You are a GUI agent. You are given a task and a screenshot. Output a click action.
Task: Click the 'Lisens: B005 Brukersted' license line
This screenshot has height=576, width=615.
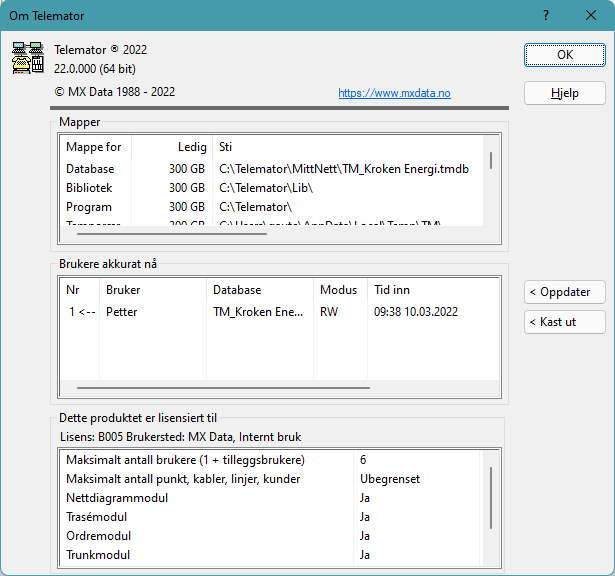coord(180,437)
